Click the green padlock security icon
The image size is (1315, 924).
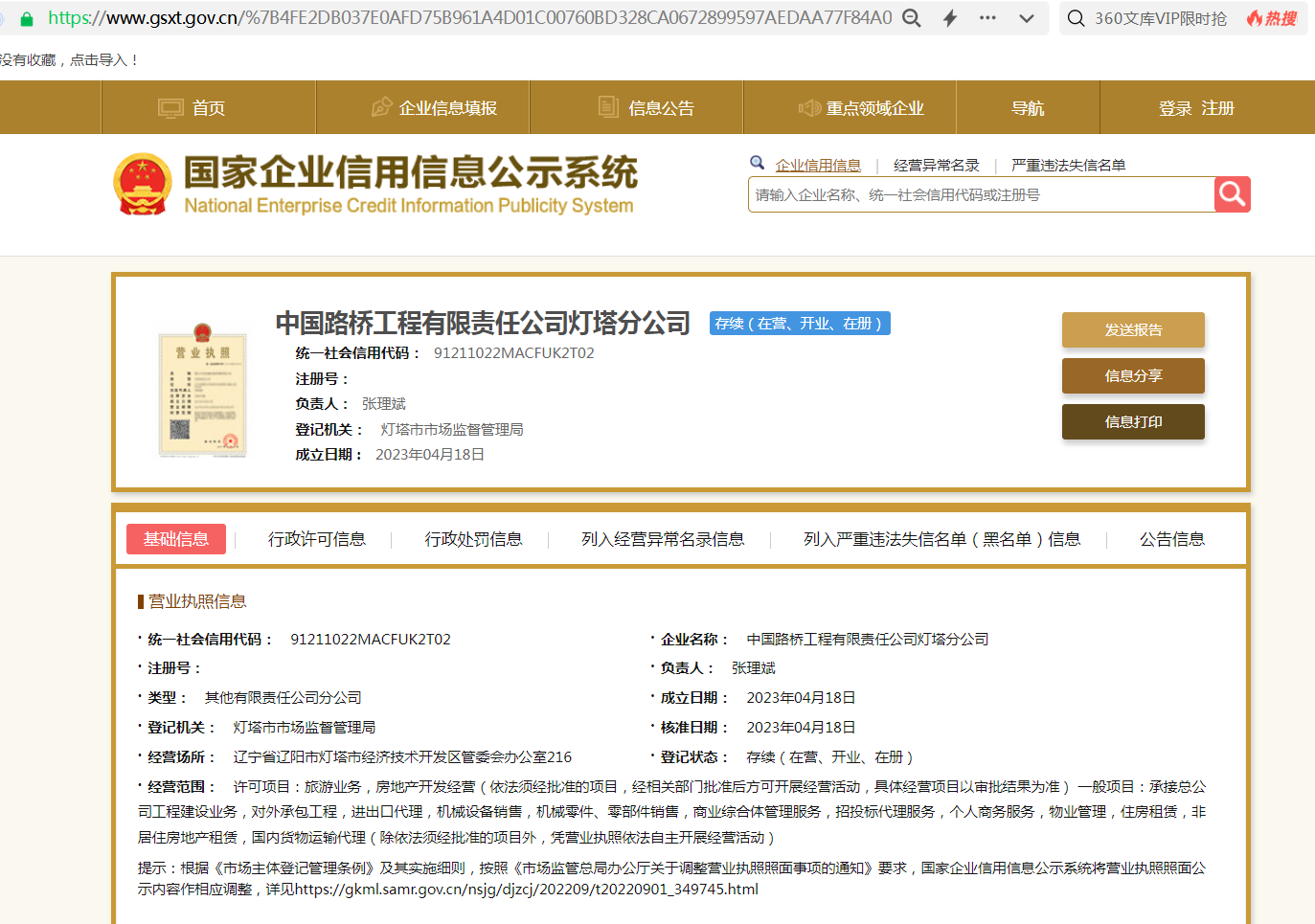point(27,18)
